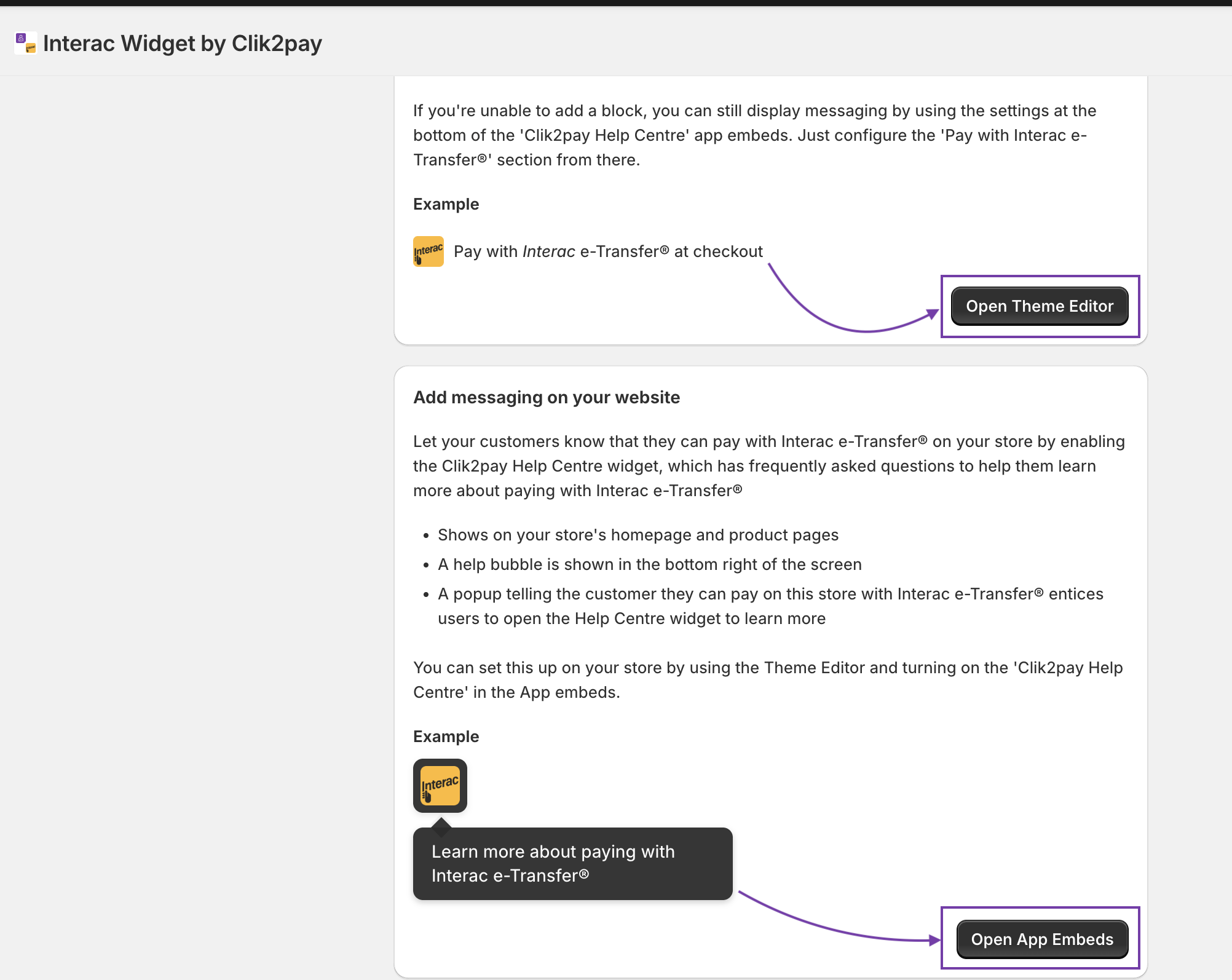Click the Open App Embeds button

pyautogui.click(x=1042, y=939)
